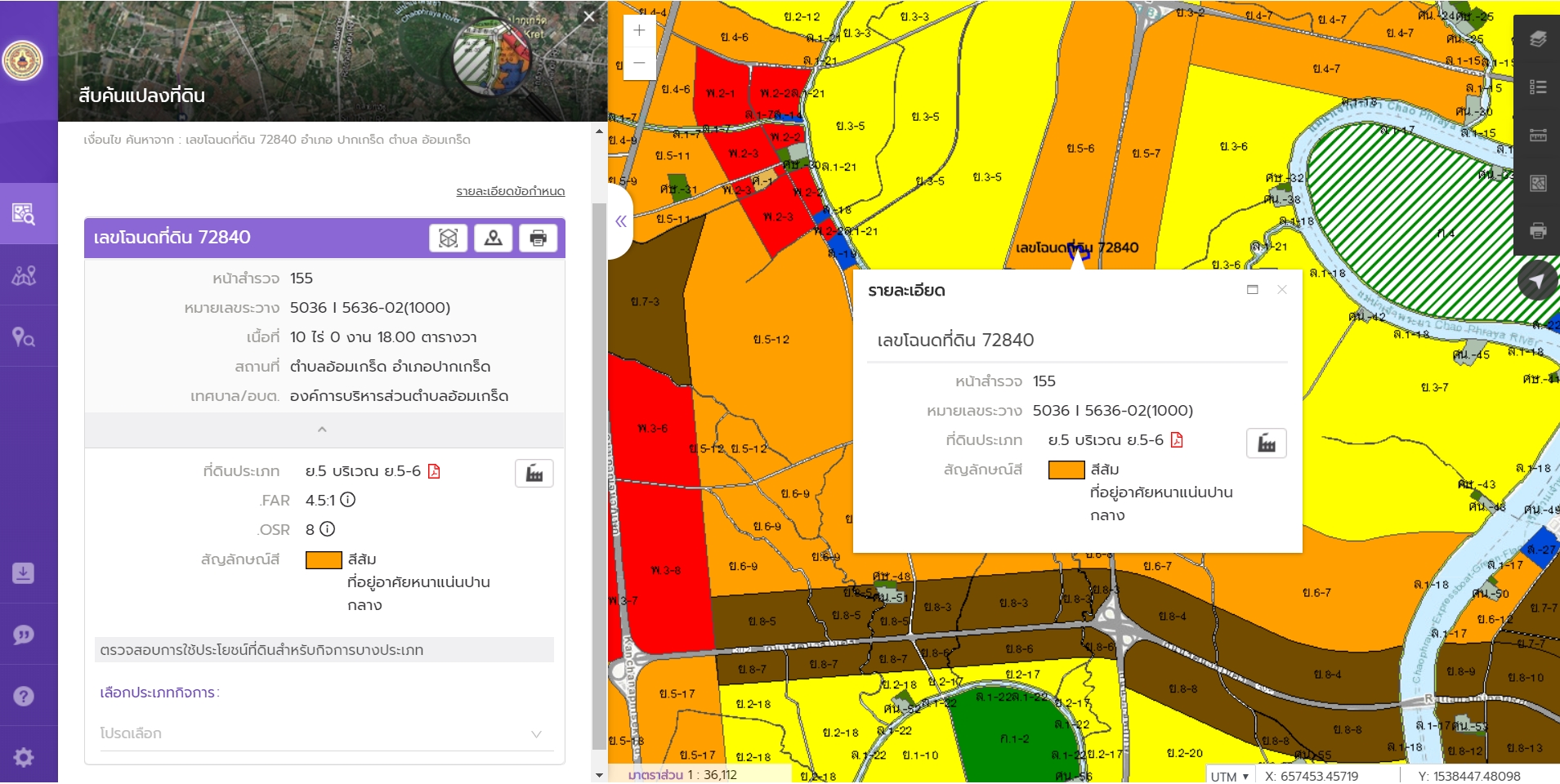Select the ruler measurement tool
The image size is (1560, 784).
(1537, 135)
